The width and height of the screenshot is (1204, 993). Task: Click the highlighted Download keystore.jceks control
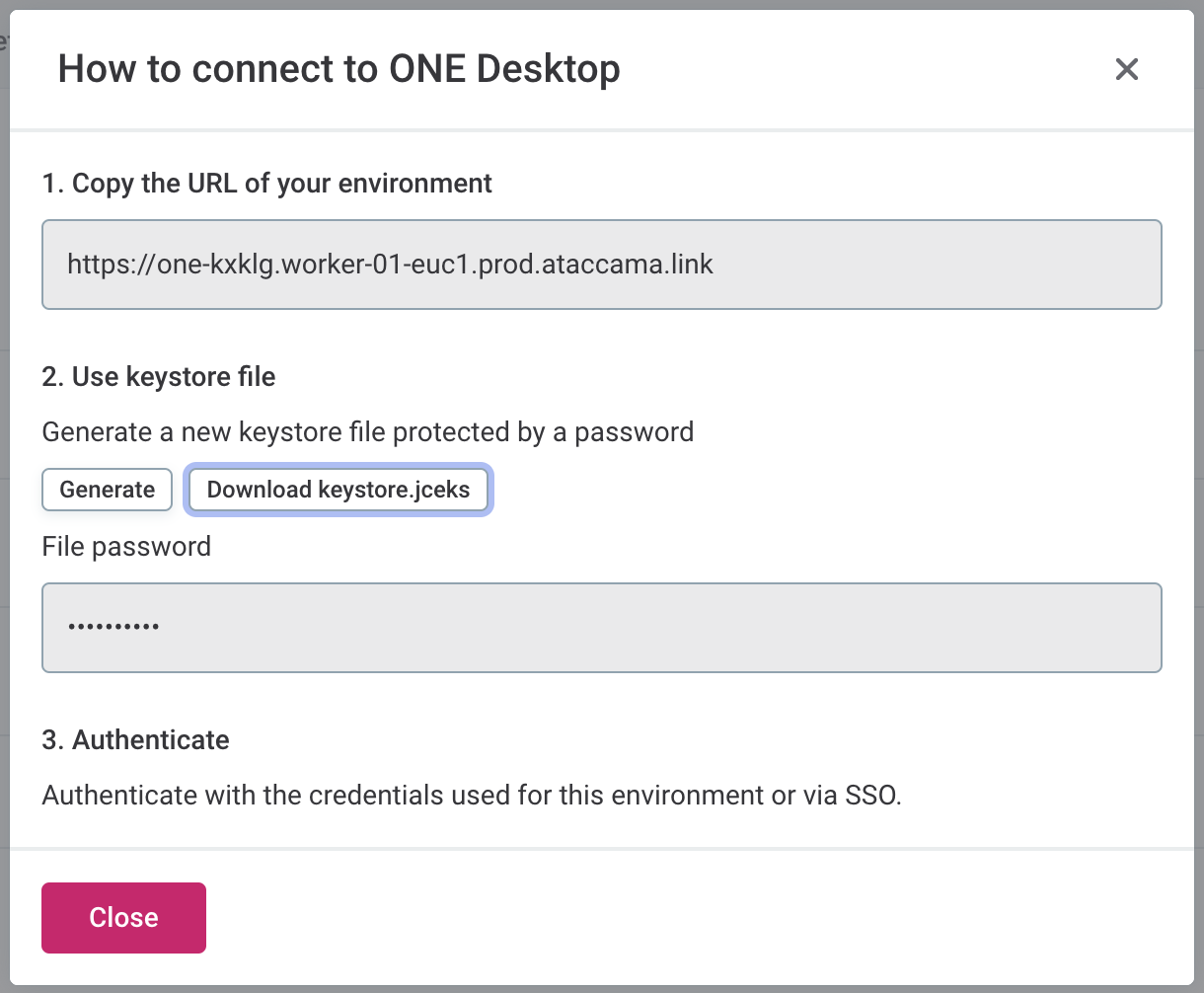pos(338,490)
